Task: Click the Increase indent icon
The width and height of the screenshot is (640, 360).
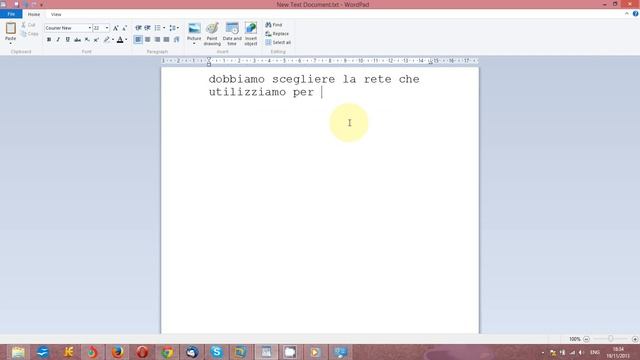Action: point(147,28)
